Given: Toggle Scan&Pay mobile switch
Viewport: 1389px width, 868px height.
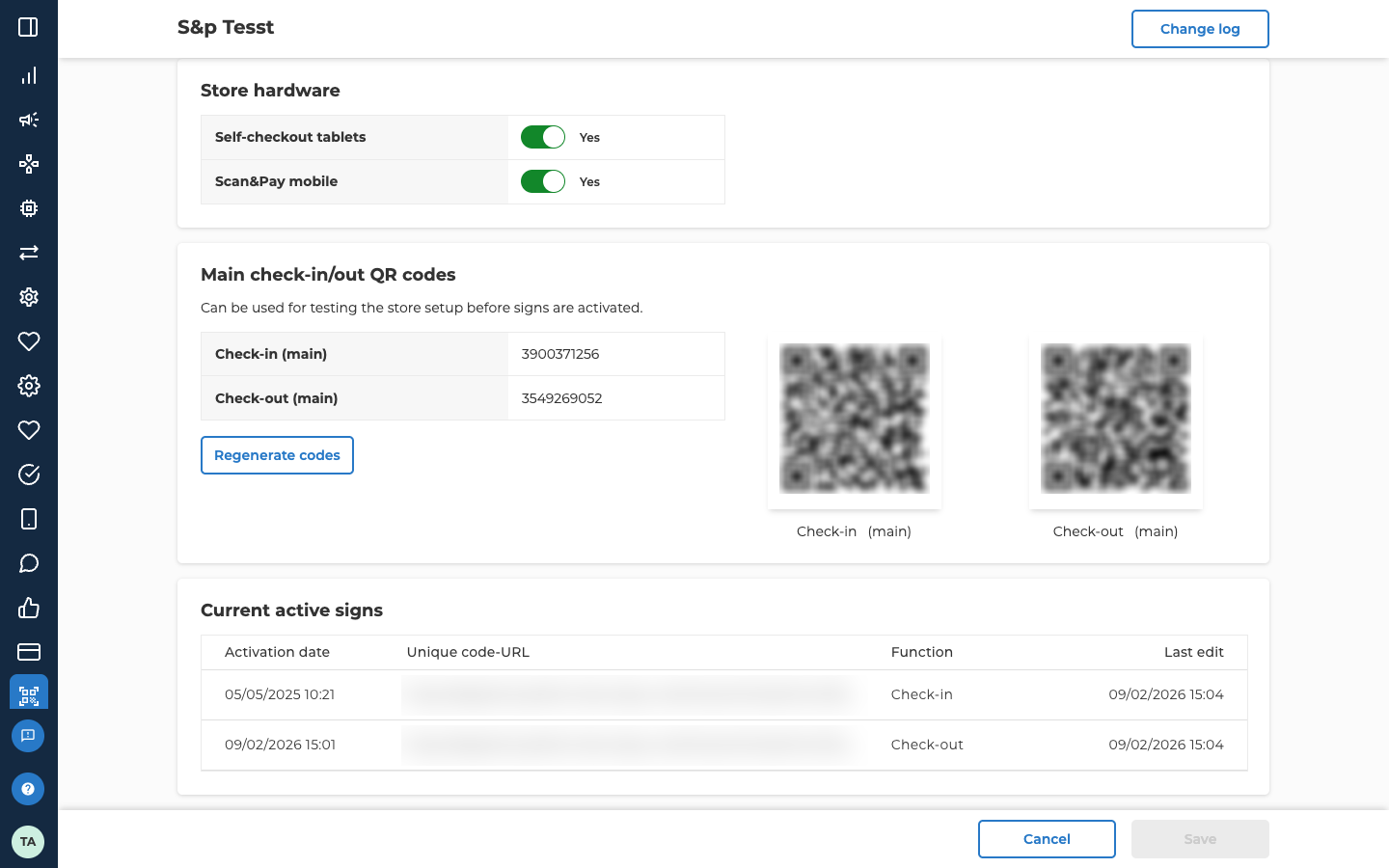Looking at the screenshot, I should (x=543, y=181).
